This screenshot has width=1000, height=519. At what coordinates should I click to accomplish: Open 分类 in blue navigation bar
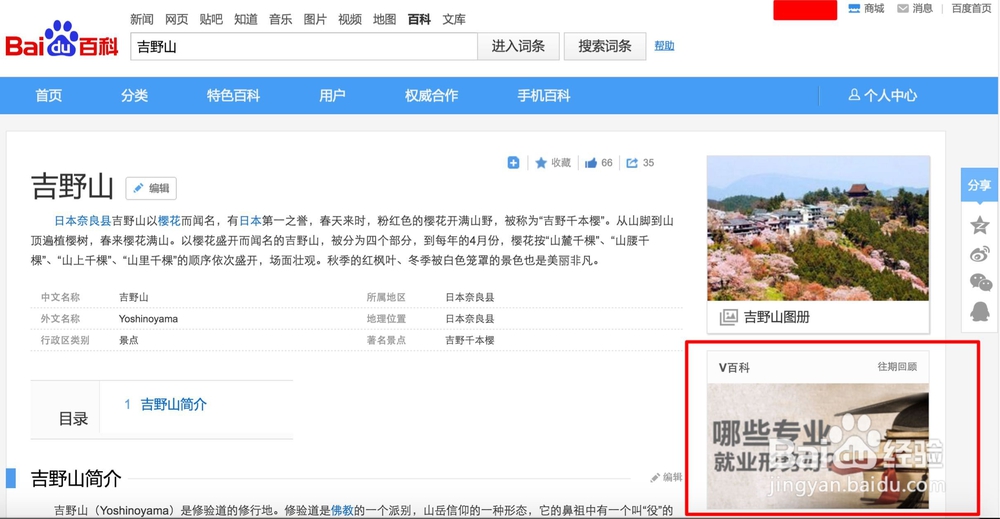(x=135, y=96)
